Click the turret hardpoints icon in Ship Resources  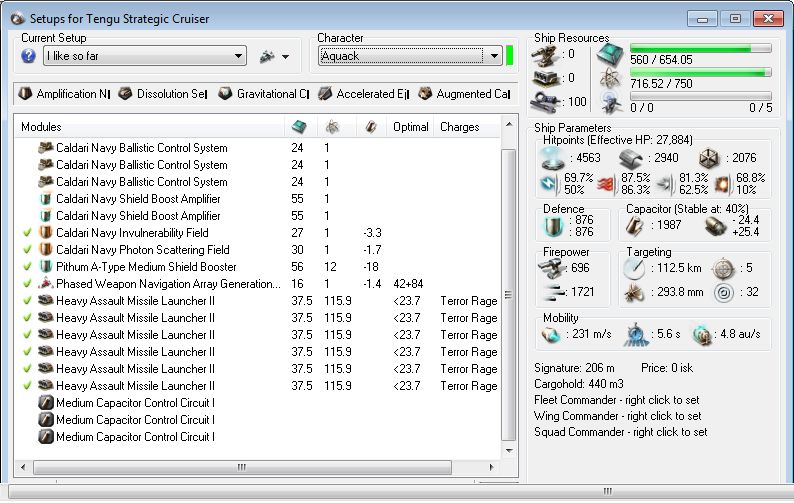click(545, 55)
